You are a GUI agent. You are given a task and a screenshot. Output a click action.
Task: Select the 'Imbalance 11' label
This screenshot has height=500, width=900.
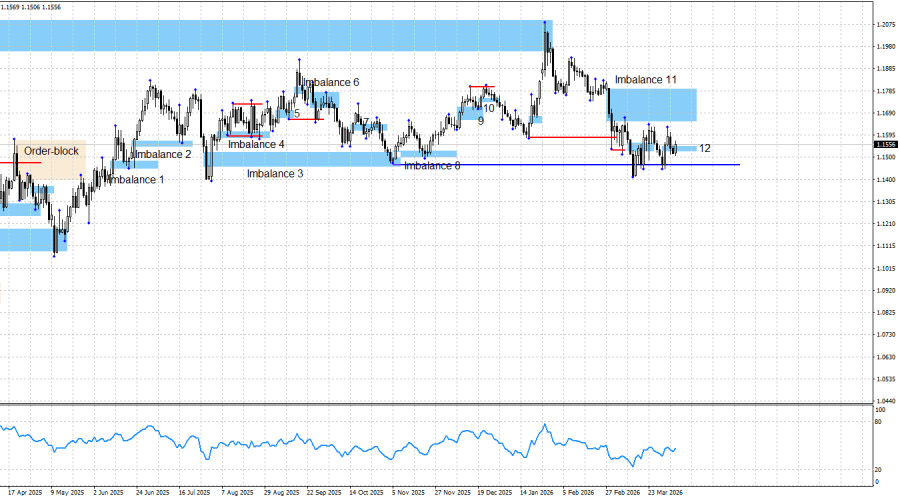click(646, 79)
